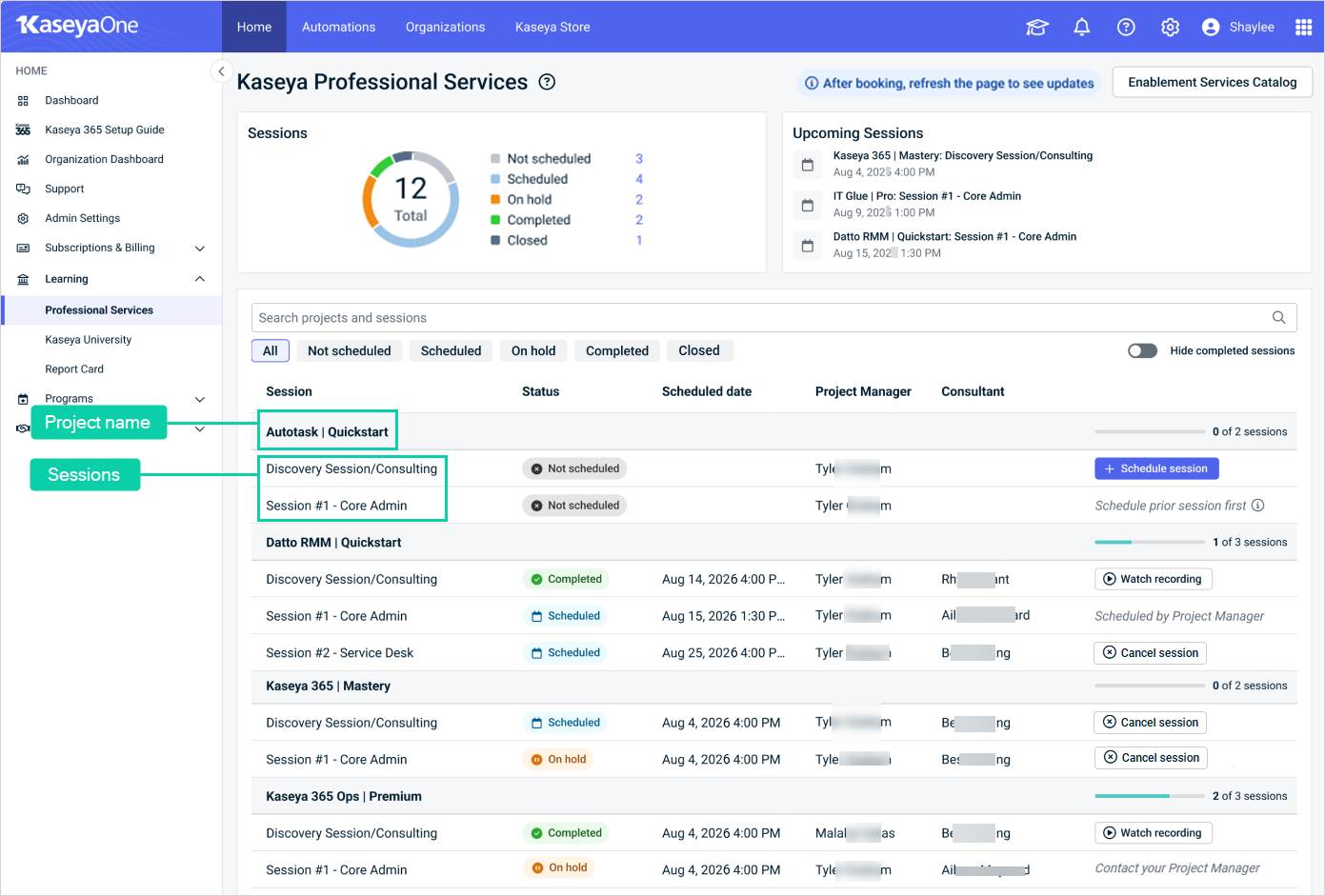The height and width of the screenshot is (896, 1325).
Task: Collapse the Learning section chevron
Action: [x=200, y=279]
